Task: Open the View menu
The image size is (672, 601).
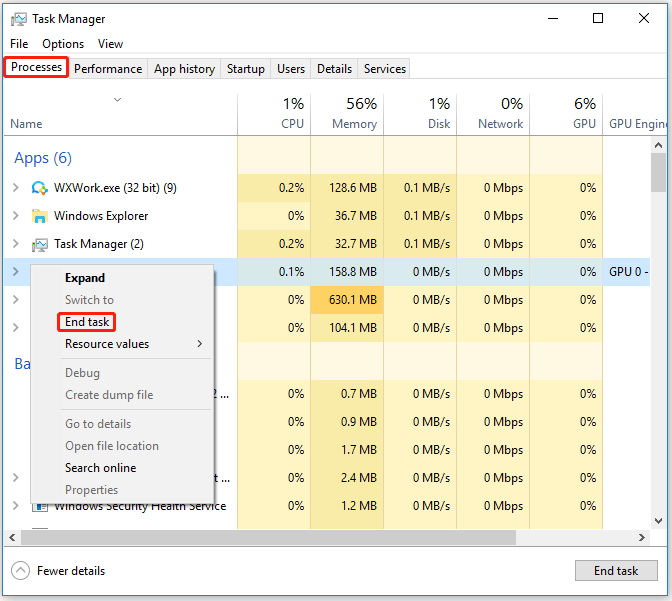Action: point(110,44)
